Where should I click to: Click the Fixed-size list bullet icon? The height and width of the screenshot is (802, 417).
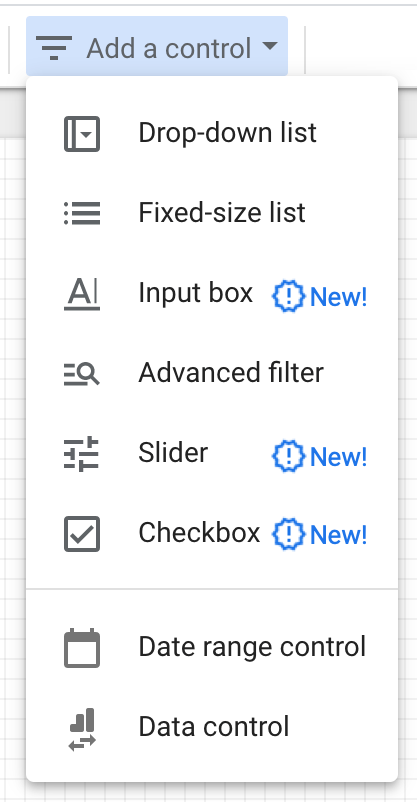coord(82,213)
